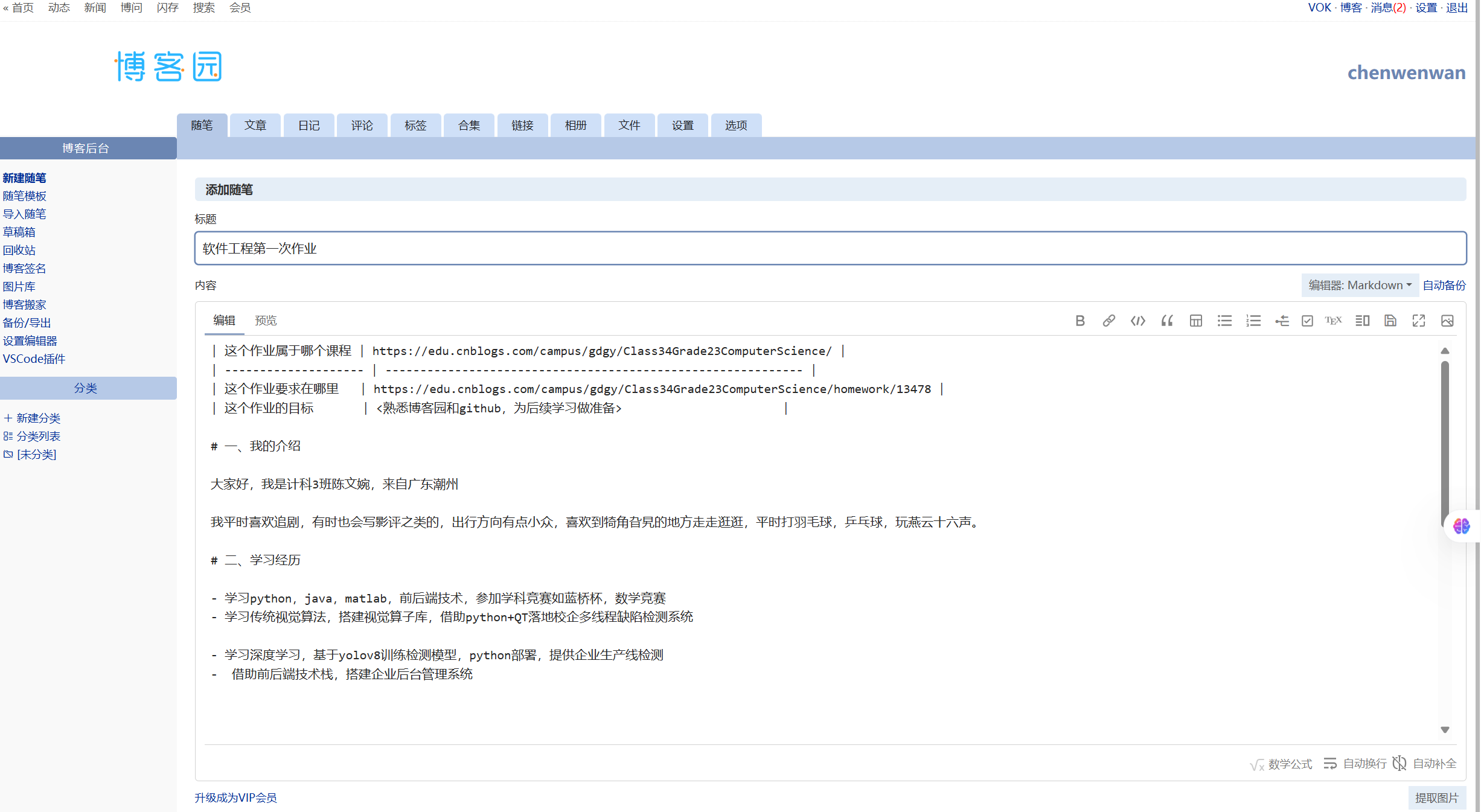
Task: Switch to the 预览 preview tab
Action: click(266, 320)
